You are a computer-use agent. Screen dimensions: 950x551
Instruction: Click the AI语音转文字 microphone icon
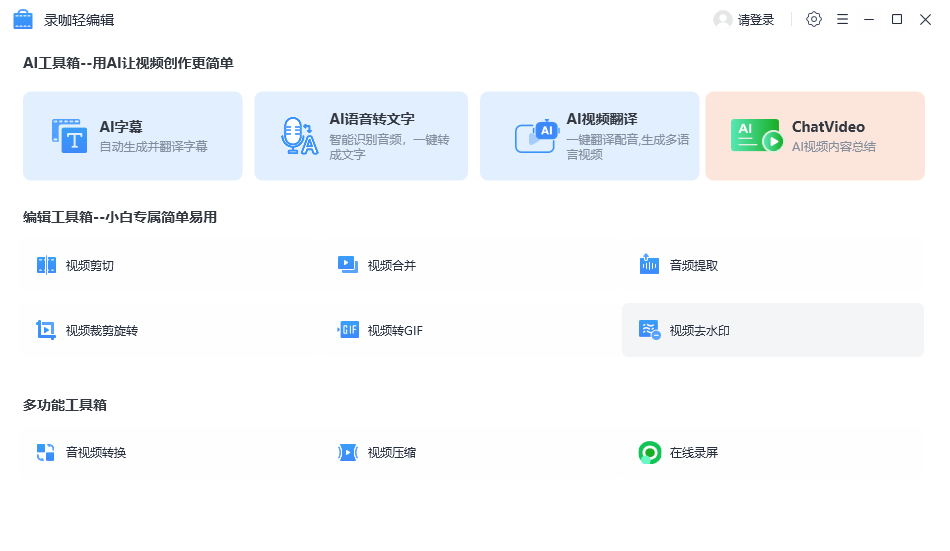[x=298, y=136]
